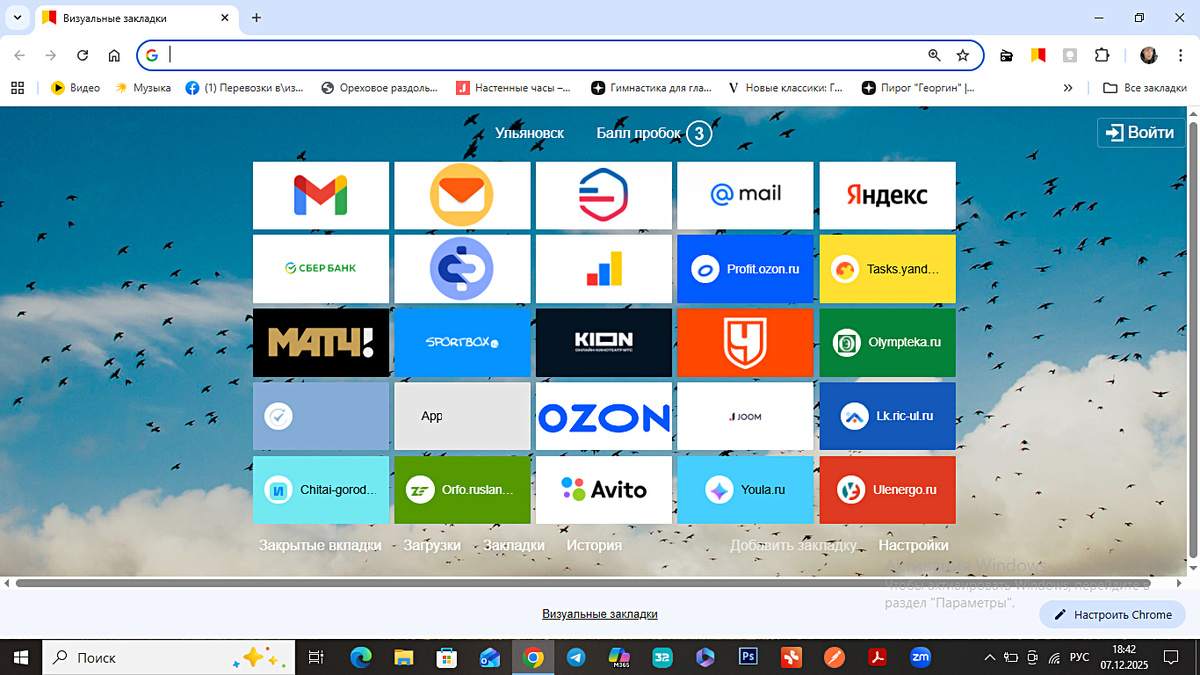Open the Chitai-gorod tile
Image resolution: width=1200 pixels, height=675 pixels.
point(320,490)
